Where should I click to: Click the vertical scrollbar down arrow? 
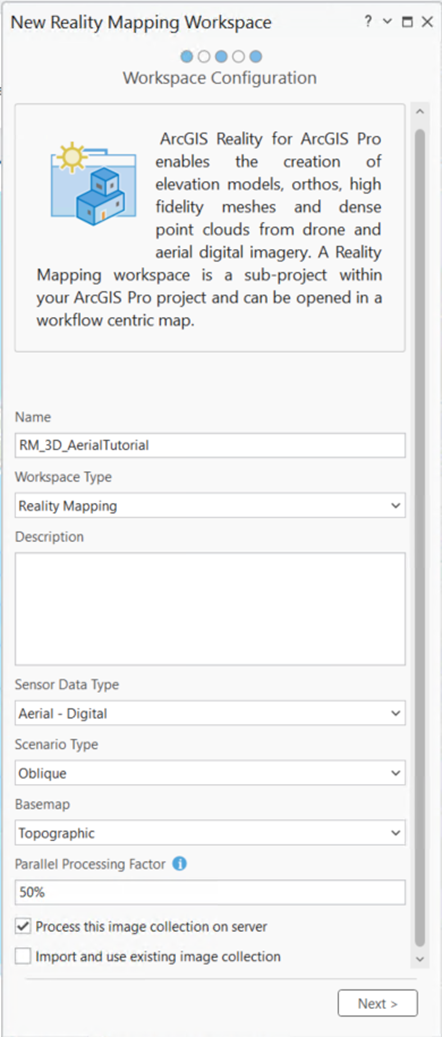click(x=420, y=958)
